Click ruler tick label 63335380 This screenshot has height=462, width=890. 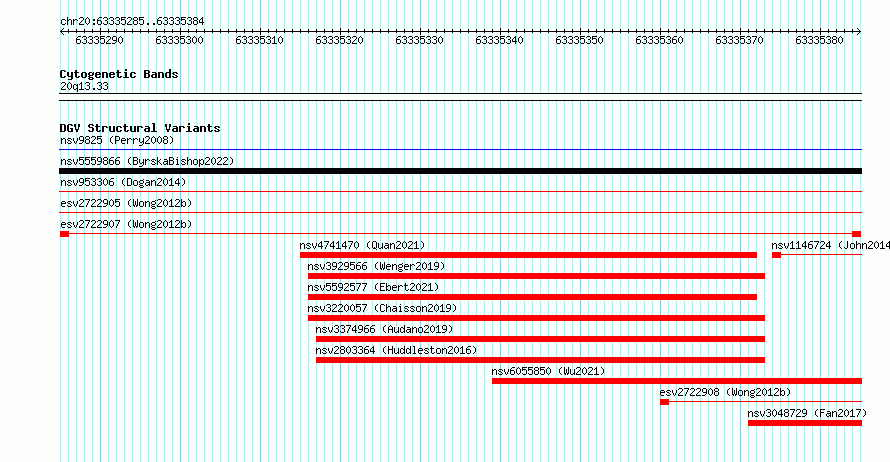820,40
